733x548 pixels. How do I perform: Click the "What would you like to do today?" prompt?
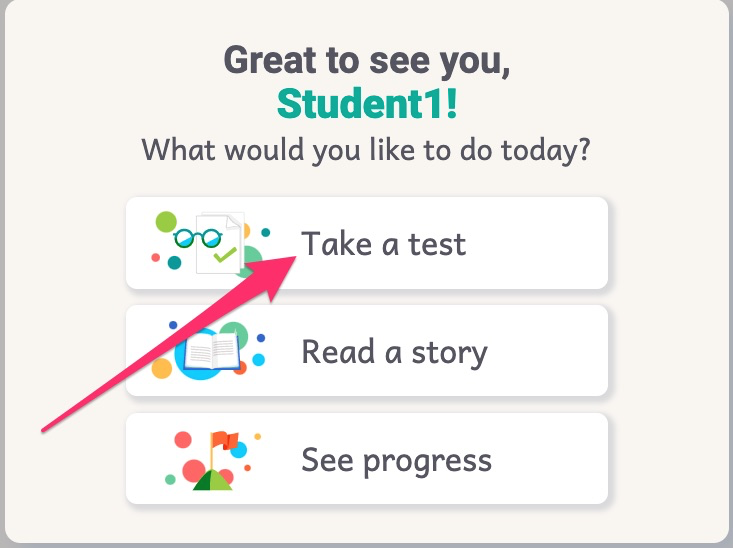pyautogui.click(x=366, y=151)
